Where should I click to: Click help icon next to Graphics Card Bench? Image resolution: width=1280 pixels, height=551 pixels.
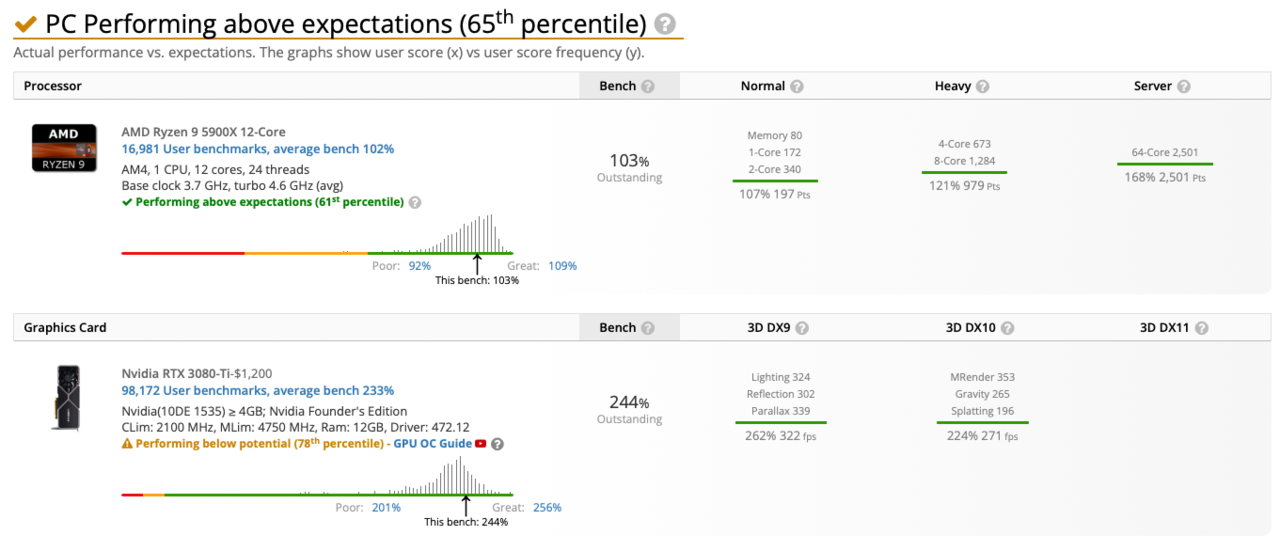tap(648, 328)
